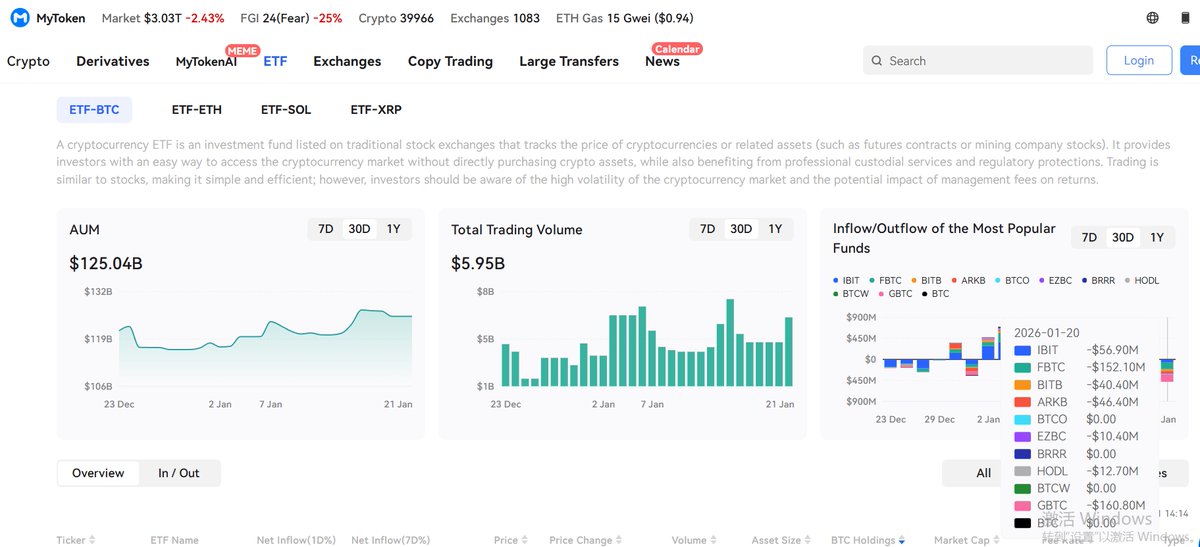Click the Crypto 39966 stat
The height and width of the screenshot is (547, 1200).
coord(396,18)
